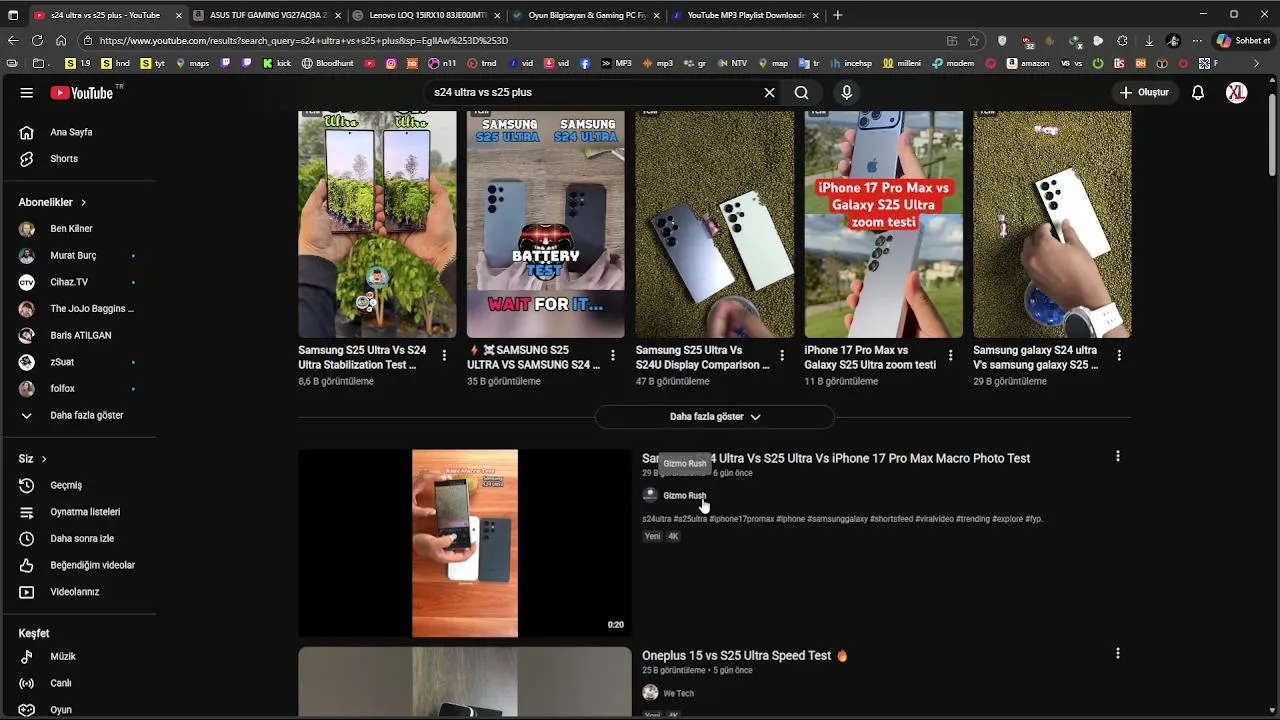Bookmark this page with the star
This screenshot has height=720, width=1280.
point(974,41)
